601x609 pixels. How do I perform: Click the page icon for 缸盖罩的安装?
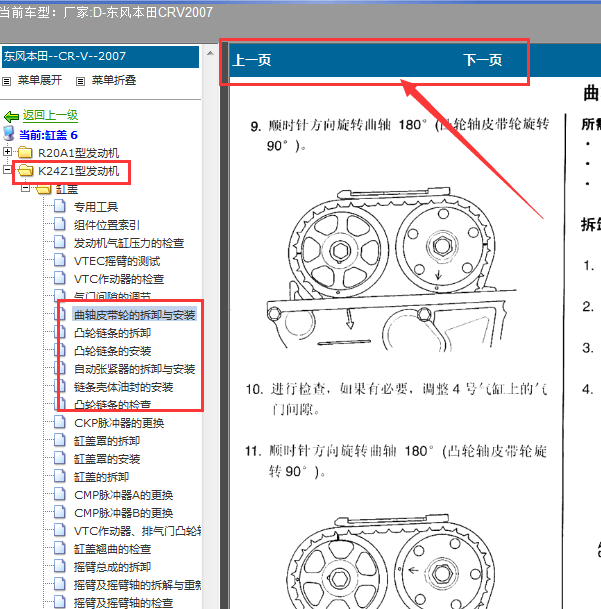60,458
